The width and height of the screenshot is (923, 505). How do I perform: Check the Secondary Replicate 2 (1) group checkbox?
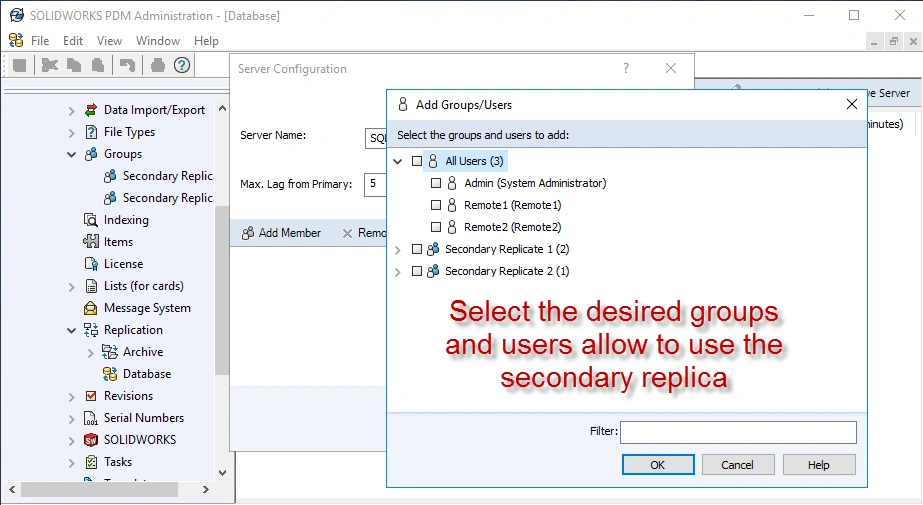pyautogui.click(x=417, y=271)
